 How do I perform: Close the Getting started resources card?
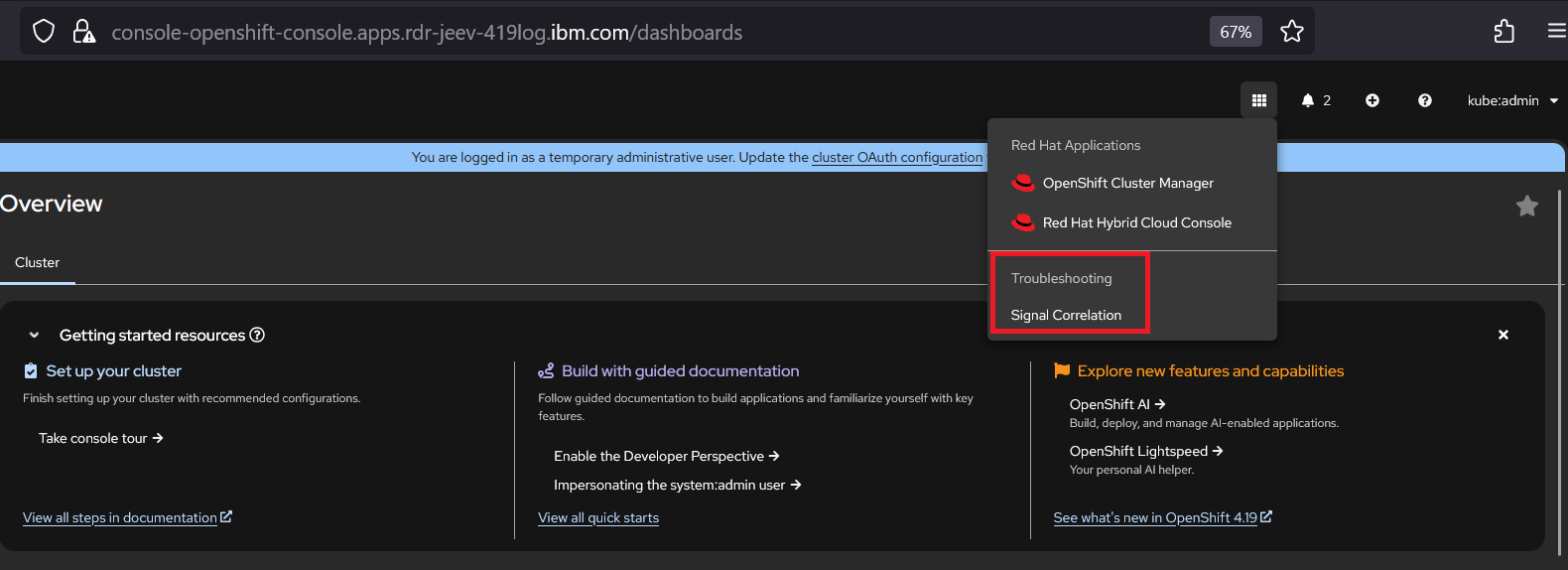[x=1503, y=335]
